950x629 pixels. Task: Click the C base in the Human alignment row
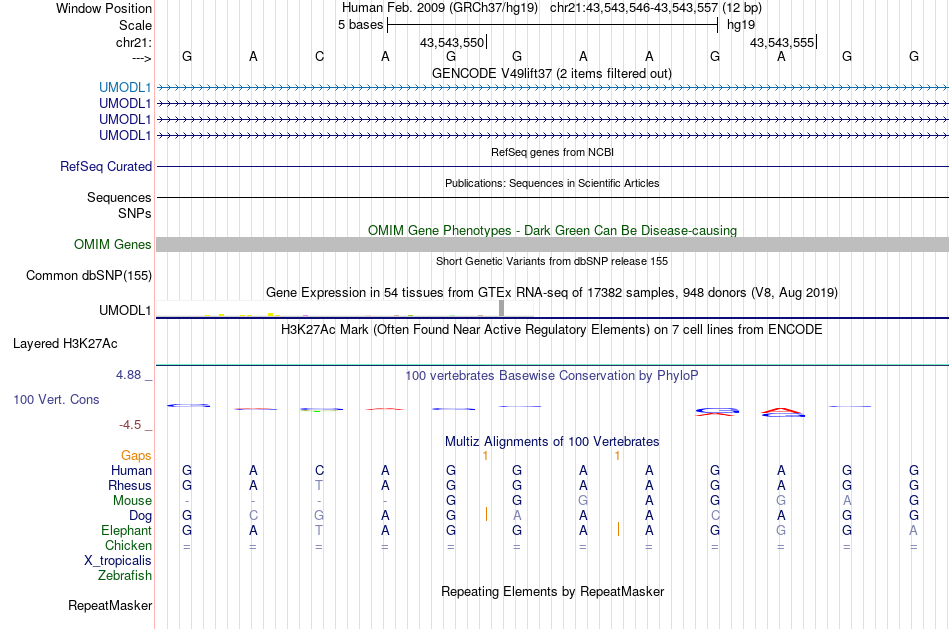319,470
